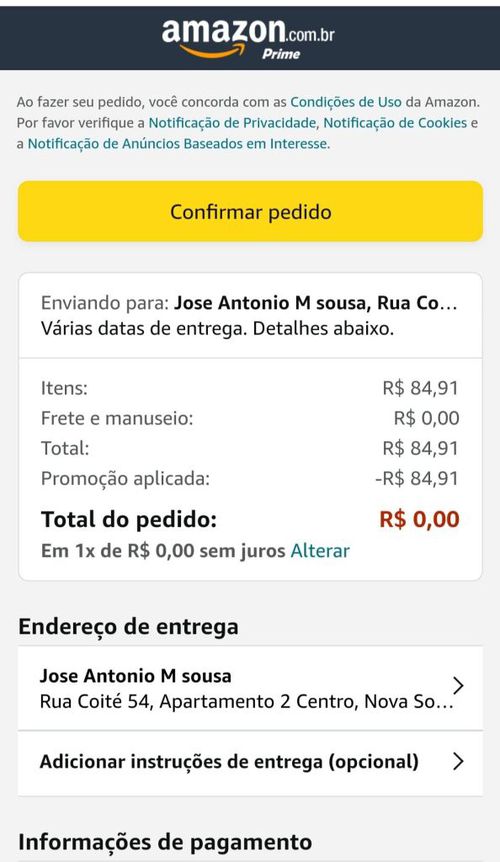The image size is (500, 862).
Task: Click the Prime label under logo
Action: point(281,54)
